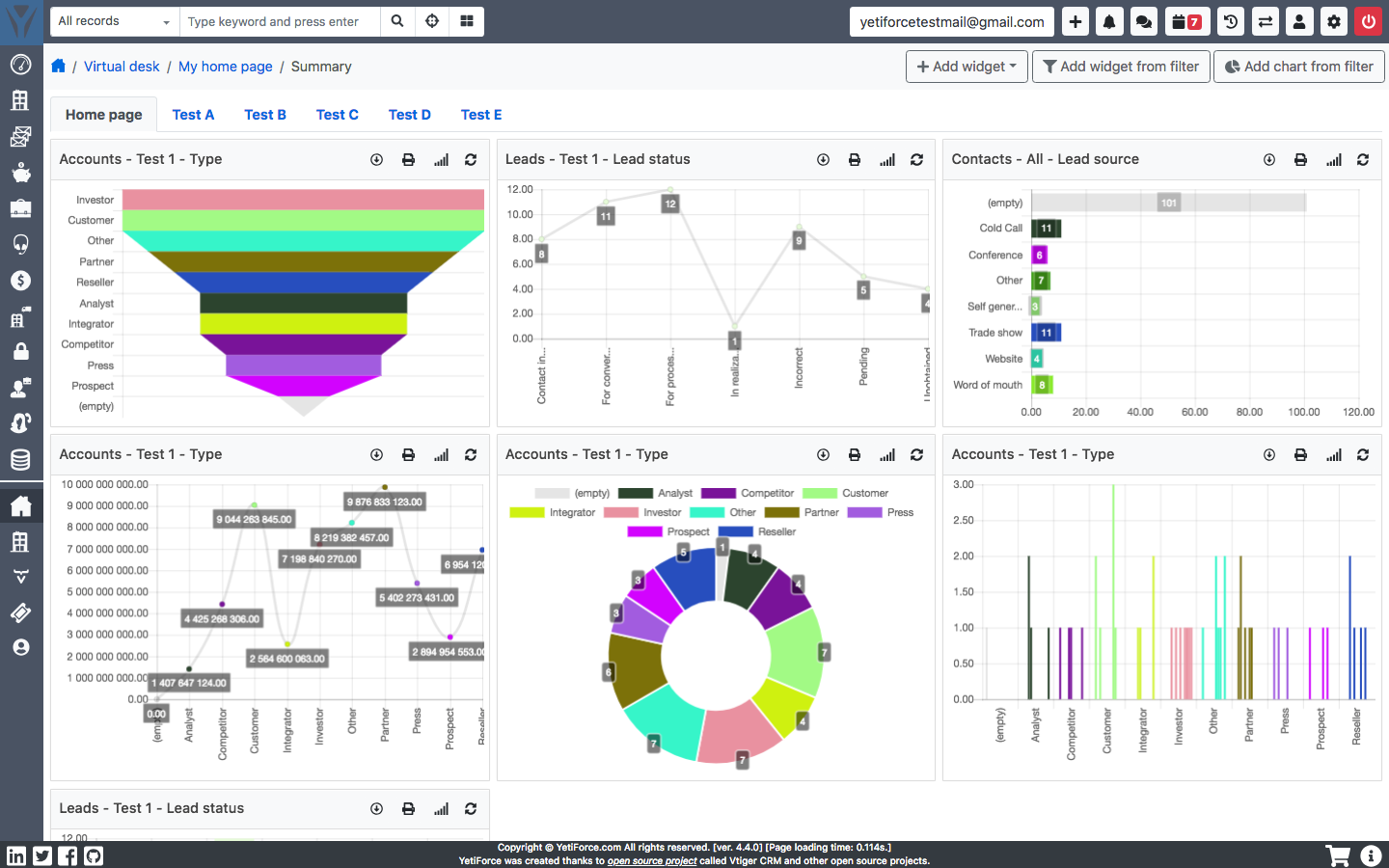This screenshot has width=1389, height=868.
Task: Click the red logout power icon
Action: point(1369,20)
